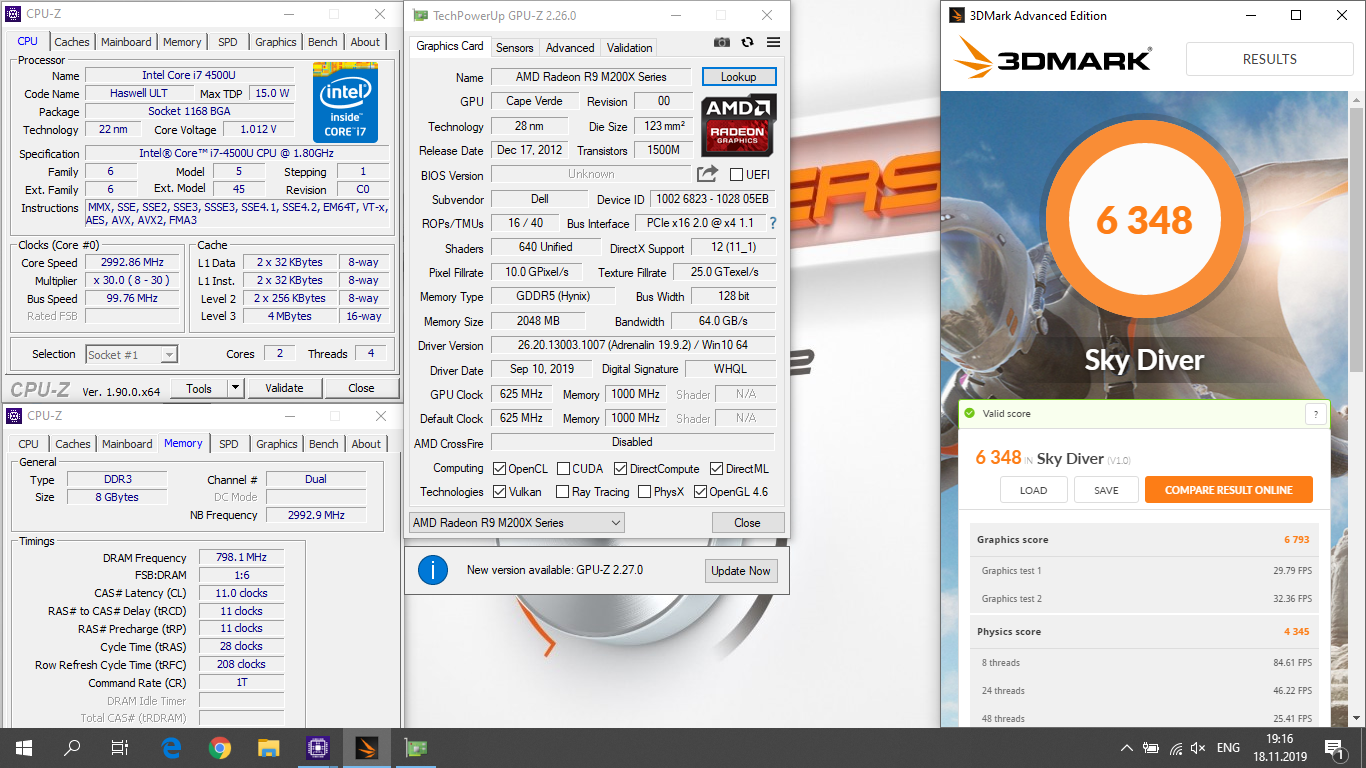The height and width of the screenshot is (768, 1366).
Task: Open Bench tab in top CPU-Z window
Action: tap(322, 42)
